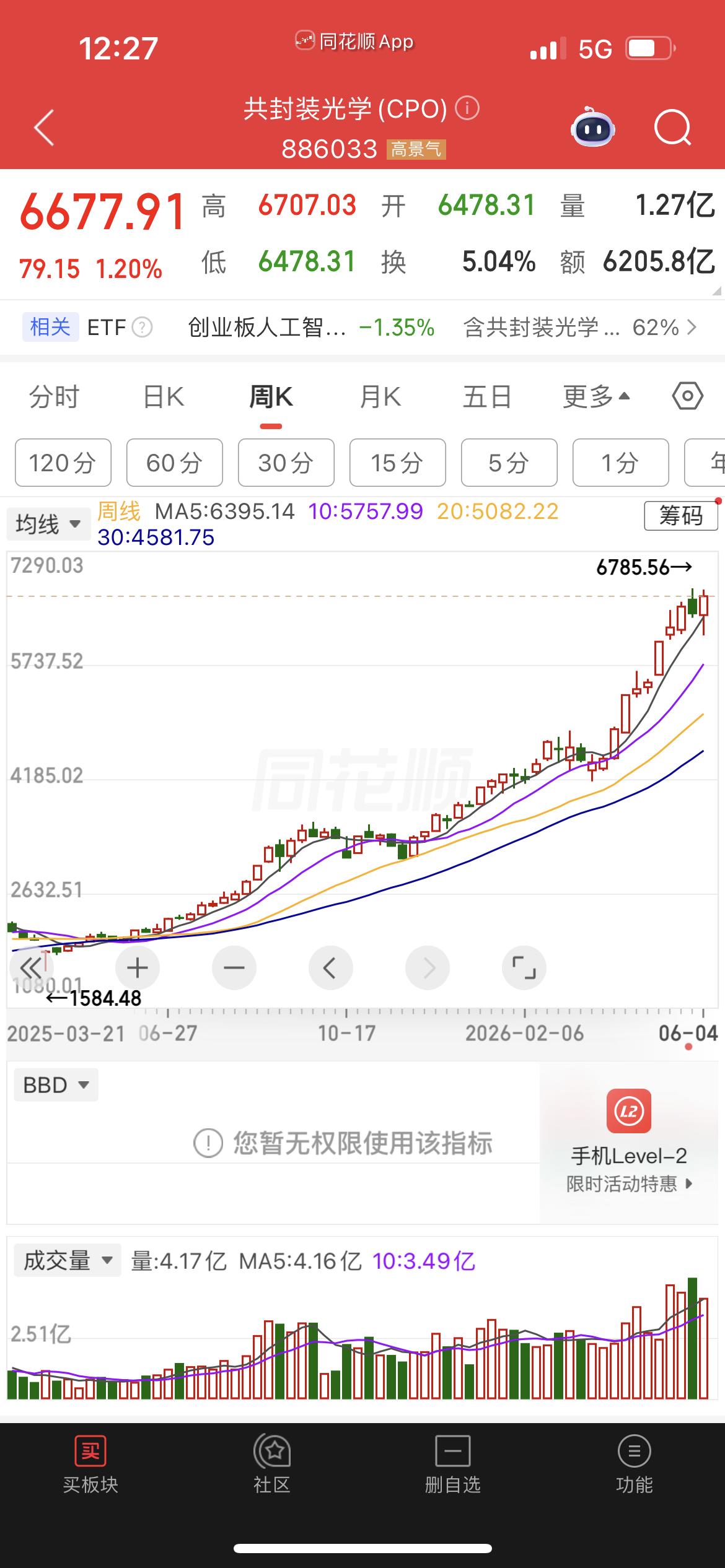Open chart settings hexagon icon
Screen dimensions: 725x1568
[688, 396]
